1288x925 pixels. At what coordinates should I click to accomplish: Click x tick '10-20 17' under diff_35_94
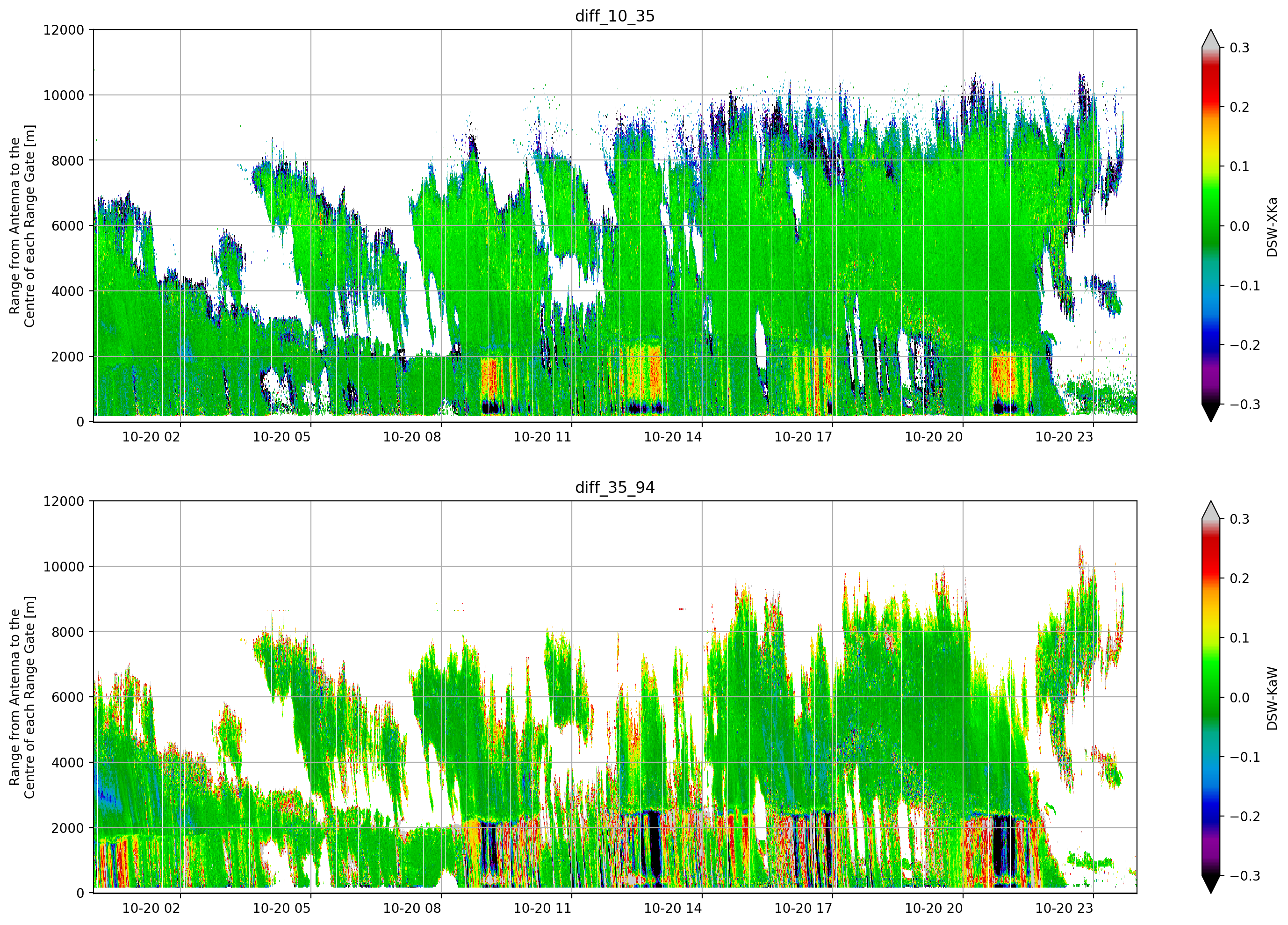(x=804, y=908)
